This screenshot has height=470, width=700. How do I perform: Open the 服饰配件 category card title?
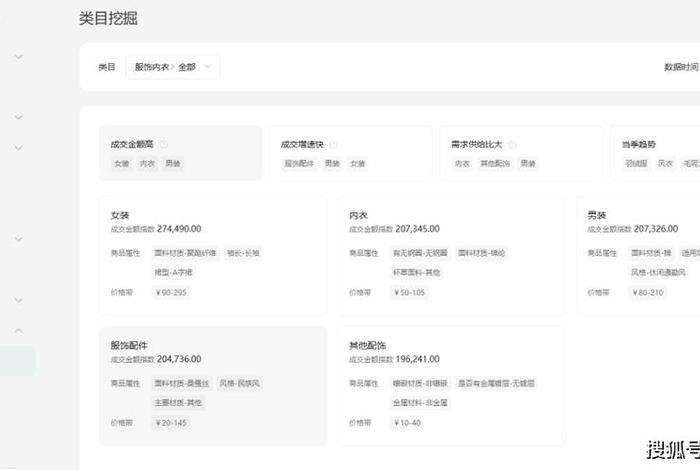(129, 345)
